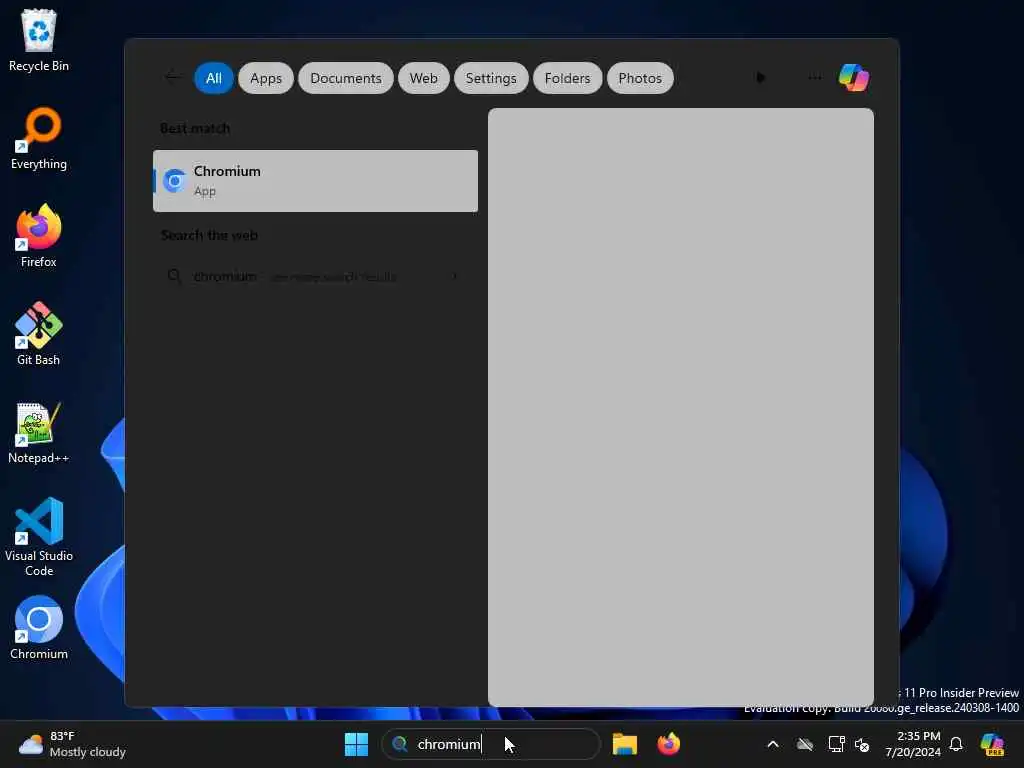Image resolution: width=1024 pixels, height=768 pixels.
Task: Expand the chromium web search arrow
Action: 455,276
